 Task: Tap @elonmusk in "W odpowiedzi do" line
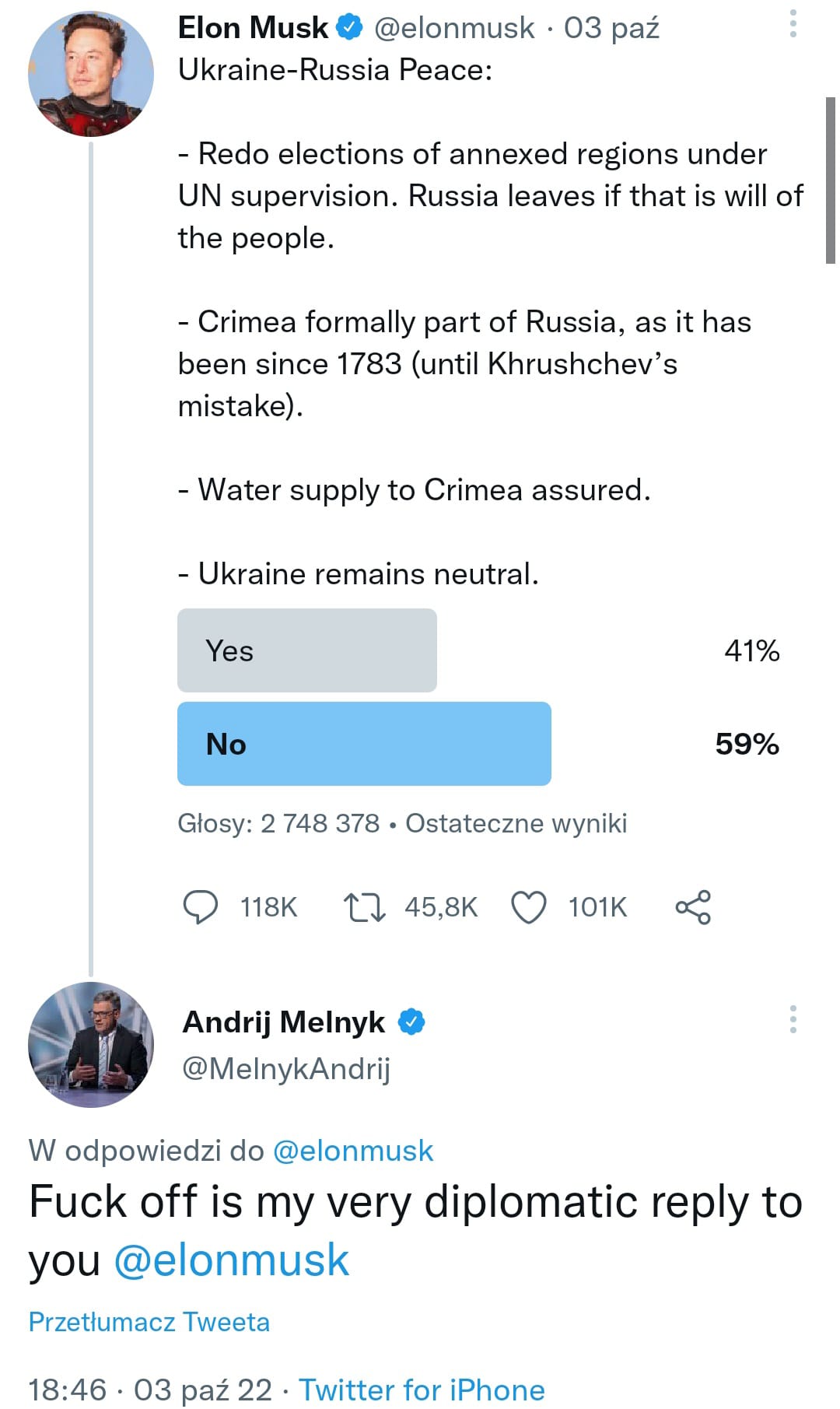click(353, 1151)
